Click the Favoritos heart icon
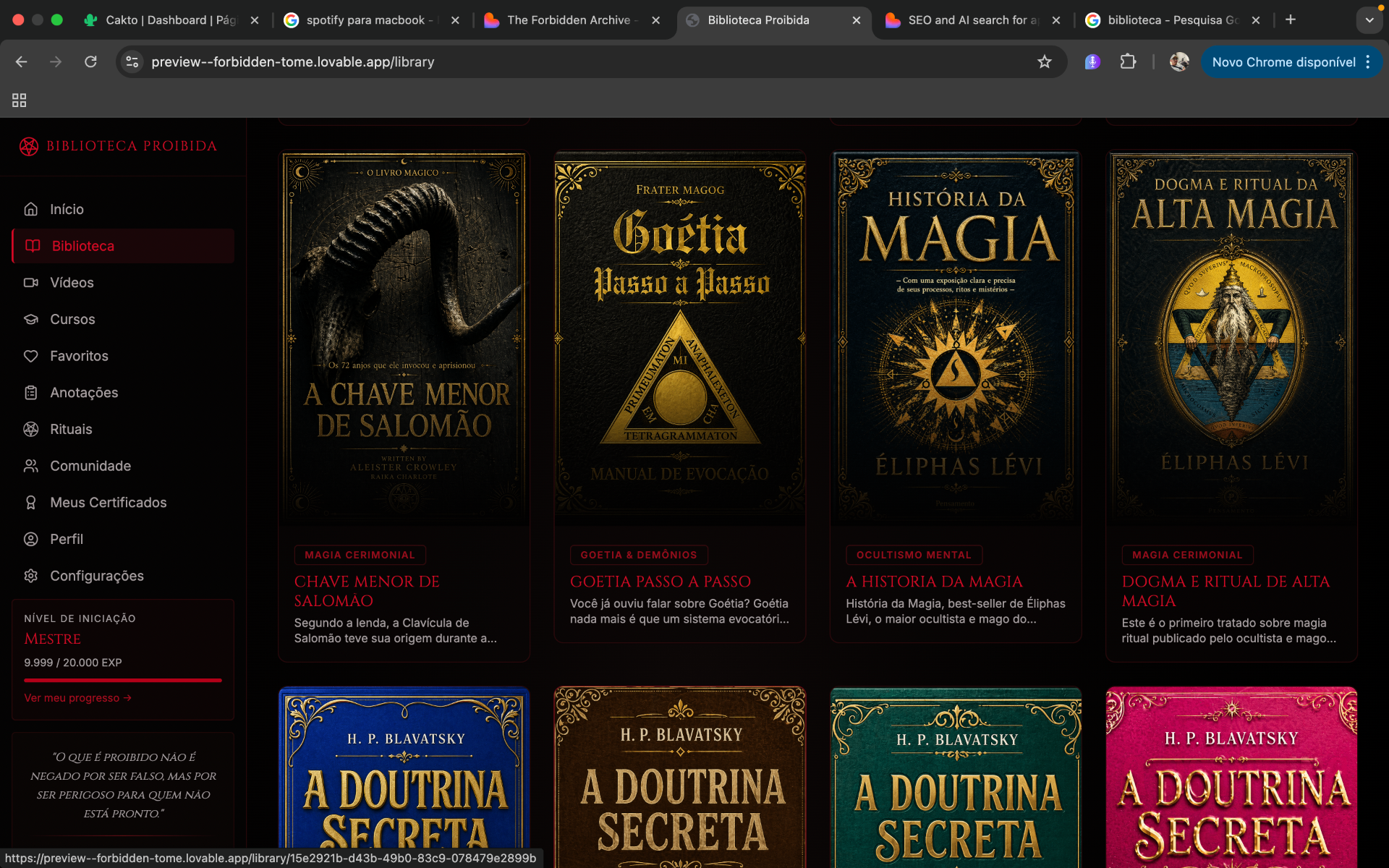The height and width of the screenshot is (868, 1389). coord(30,356)
